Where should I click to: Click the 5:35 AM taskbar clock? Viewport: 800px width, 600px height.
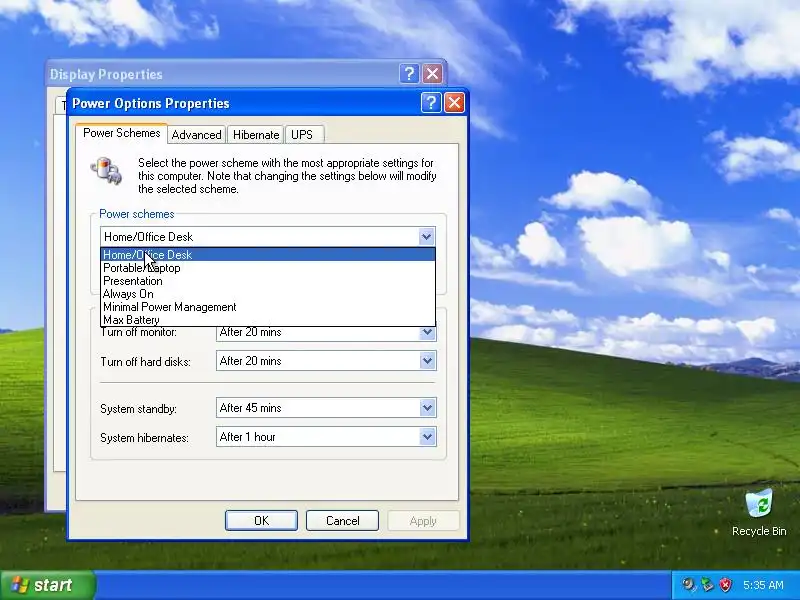[x=763, y=585]
